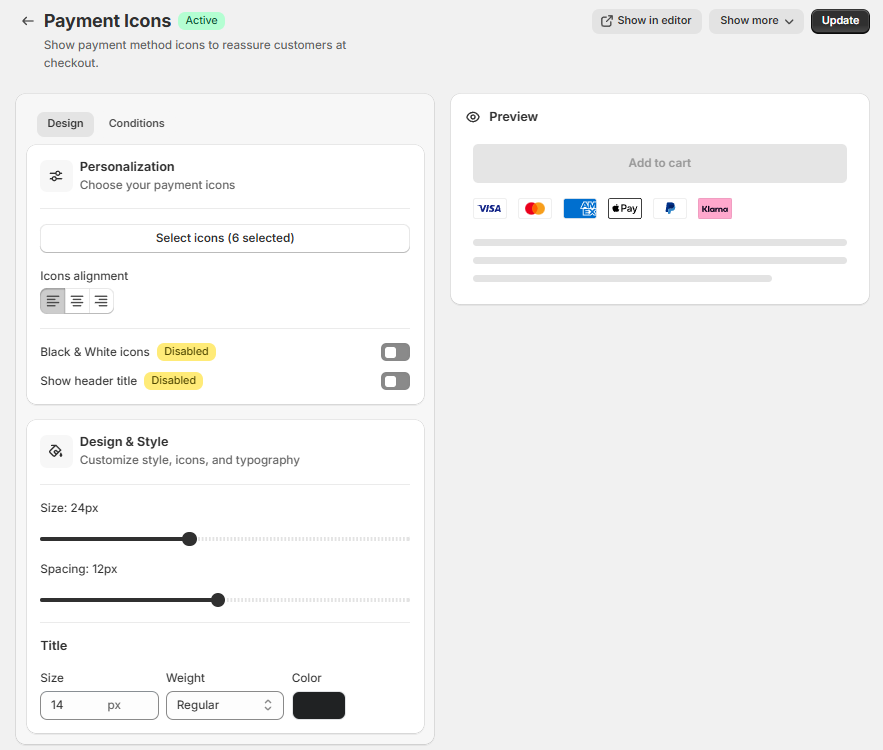
Task: Switch to the Conditions tab
Action: point(137,124)
